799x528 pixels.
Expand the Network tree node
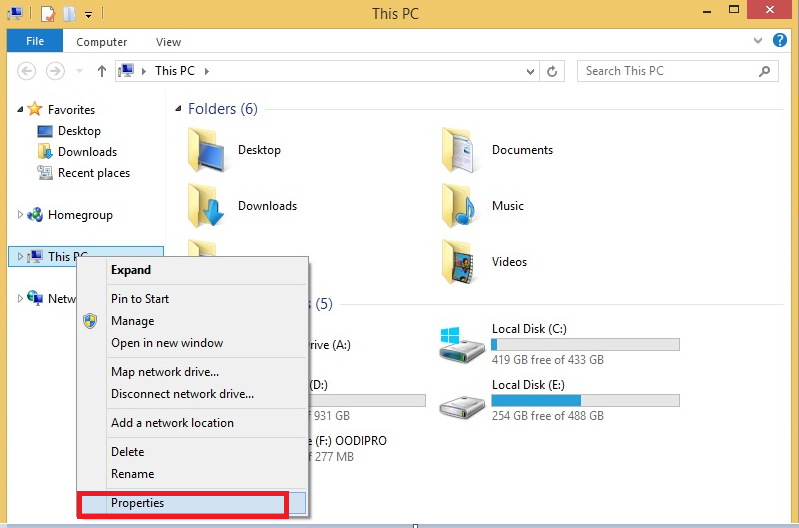pyautogui.click(x=20, y=298)
